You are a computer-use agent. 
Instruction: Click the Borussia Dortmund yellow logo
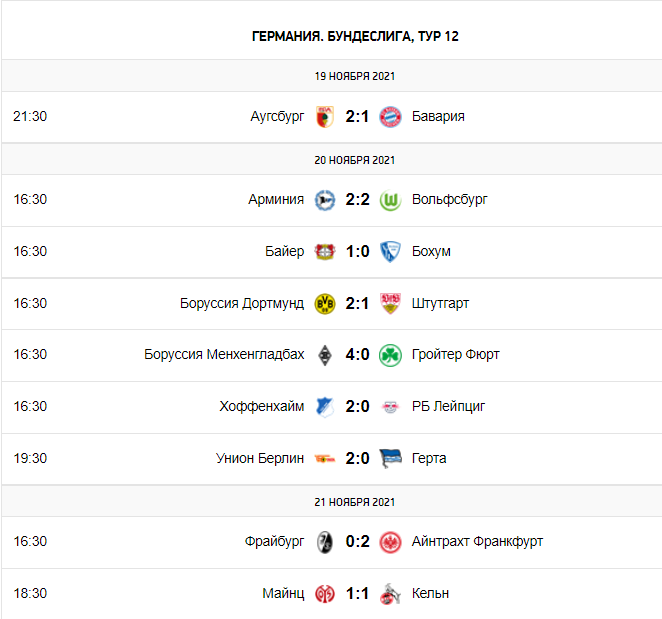coord(324,303)
